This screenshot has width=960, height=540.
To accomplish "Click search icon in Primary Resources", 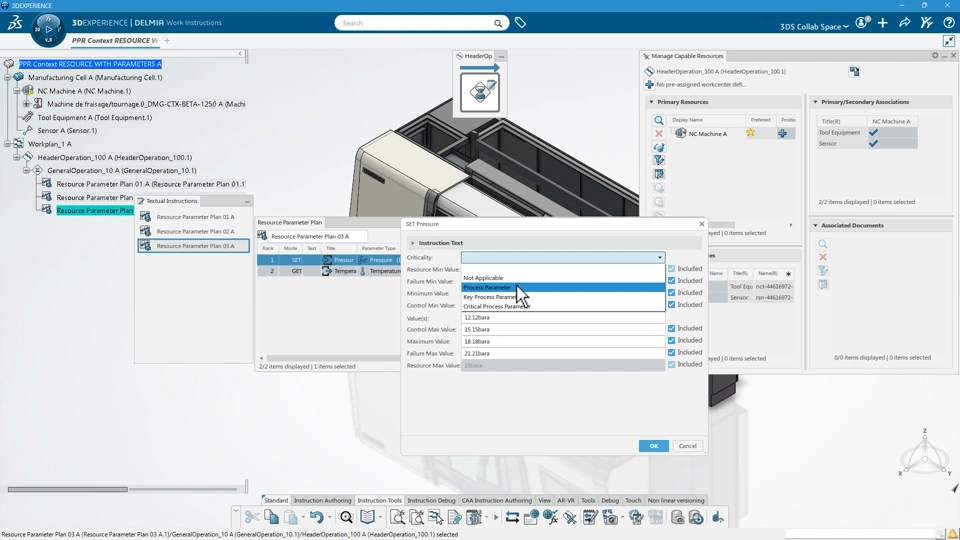I will (x=659, y=121).
